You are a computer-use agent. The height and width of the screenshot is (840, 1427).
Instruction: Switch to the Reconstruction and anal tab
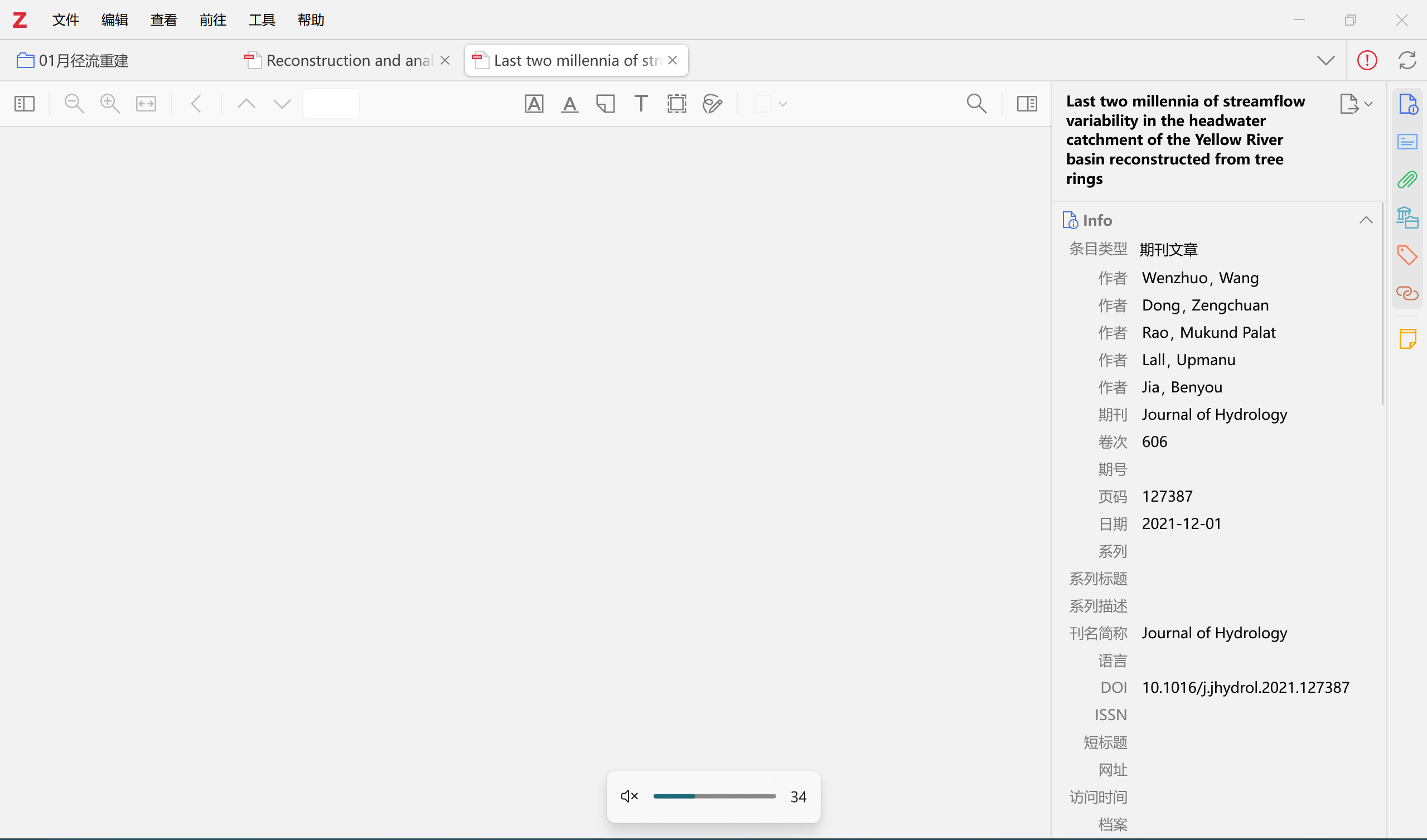[349, 60]
